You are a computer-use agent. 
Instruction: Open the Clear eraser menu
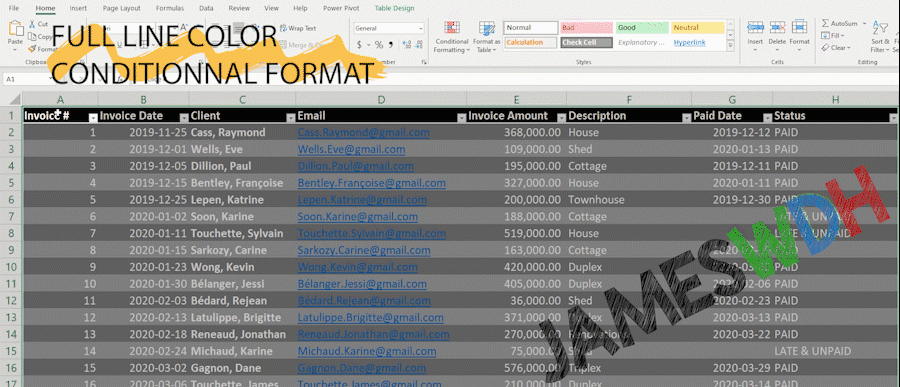coord(836,48)
